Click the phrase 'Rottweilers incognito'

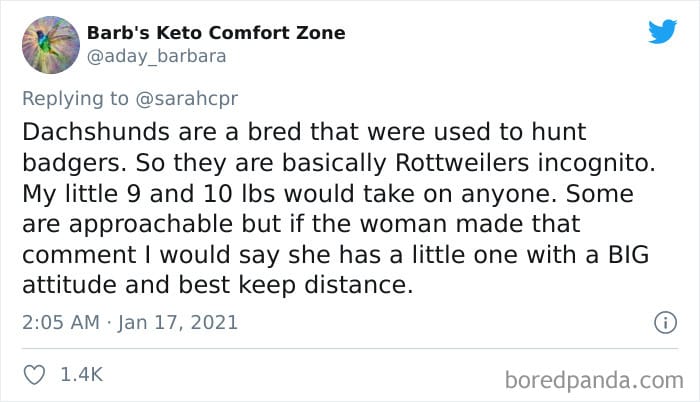(x=525, y=163)
